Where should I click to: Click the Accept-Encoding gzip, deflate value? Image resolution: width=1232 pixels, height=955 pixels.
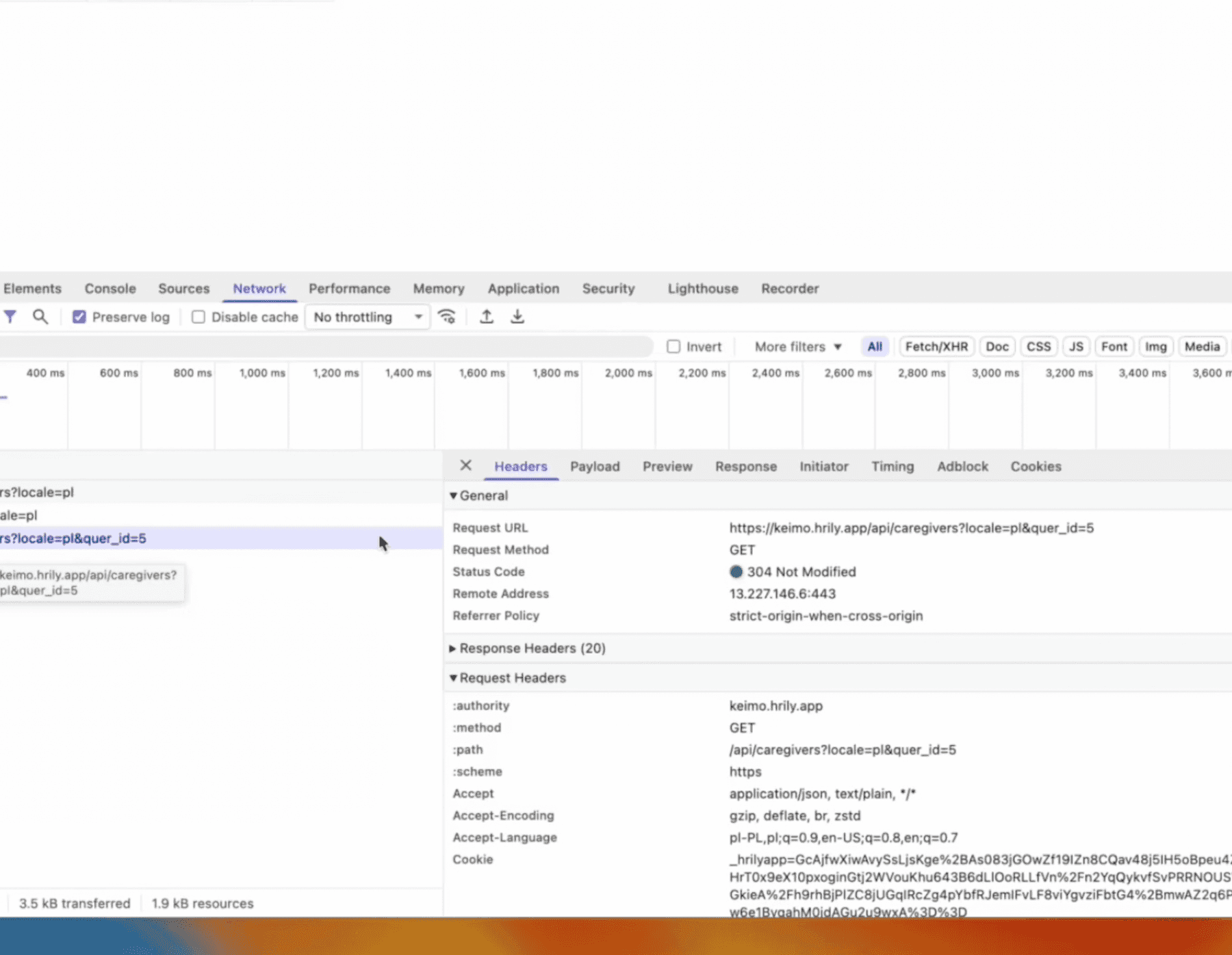tap(795, 815)
